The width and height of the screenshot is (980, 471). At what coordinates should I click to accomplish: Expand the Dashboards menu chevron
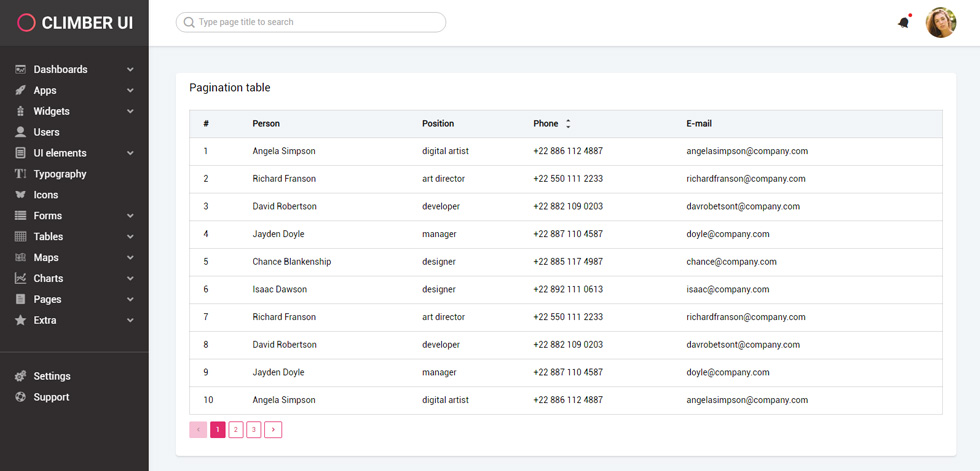(130, 70)
